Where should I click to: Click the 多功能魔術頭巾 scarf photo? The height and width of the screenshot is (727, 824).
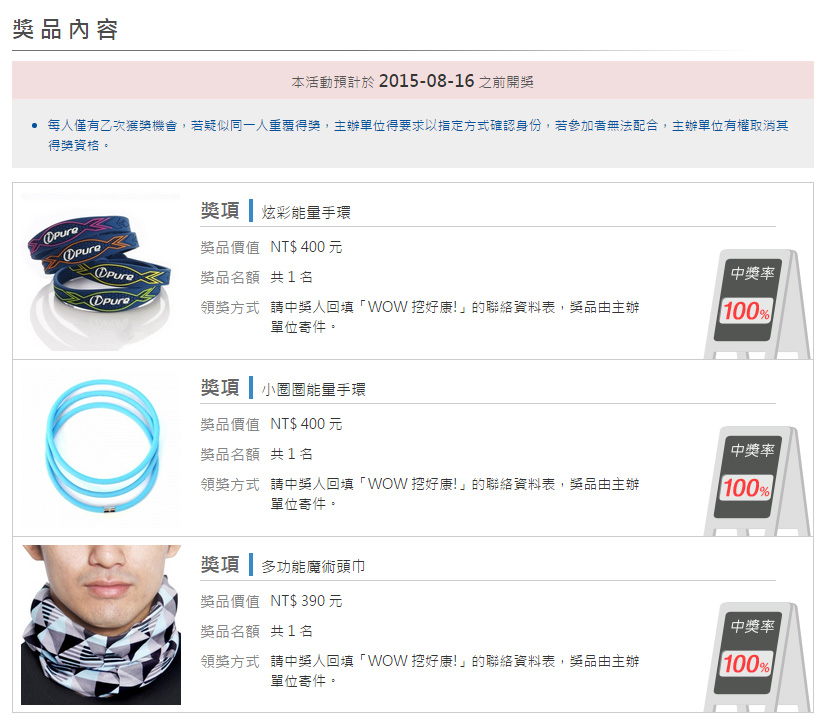(x=100, y=624)
